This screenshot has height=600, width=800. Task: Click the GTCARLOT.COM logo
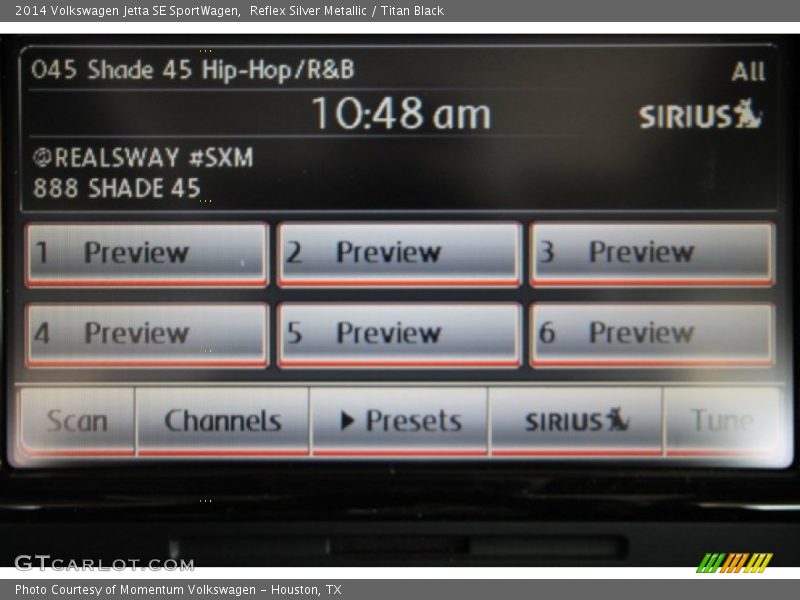[104, 563]
